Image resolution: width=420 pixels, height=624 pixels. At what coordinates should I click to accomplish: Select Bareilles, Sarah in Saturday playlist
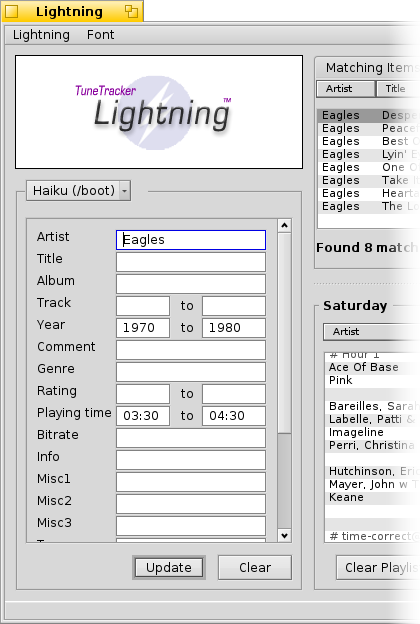[x=372, y=406]
